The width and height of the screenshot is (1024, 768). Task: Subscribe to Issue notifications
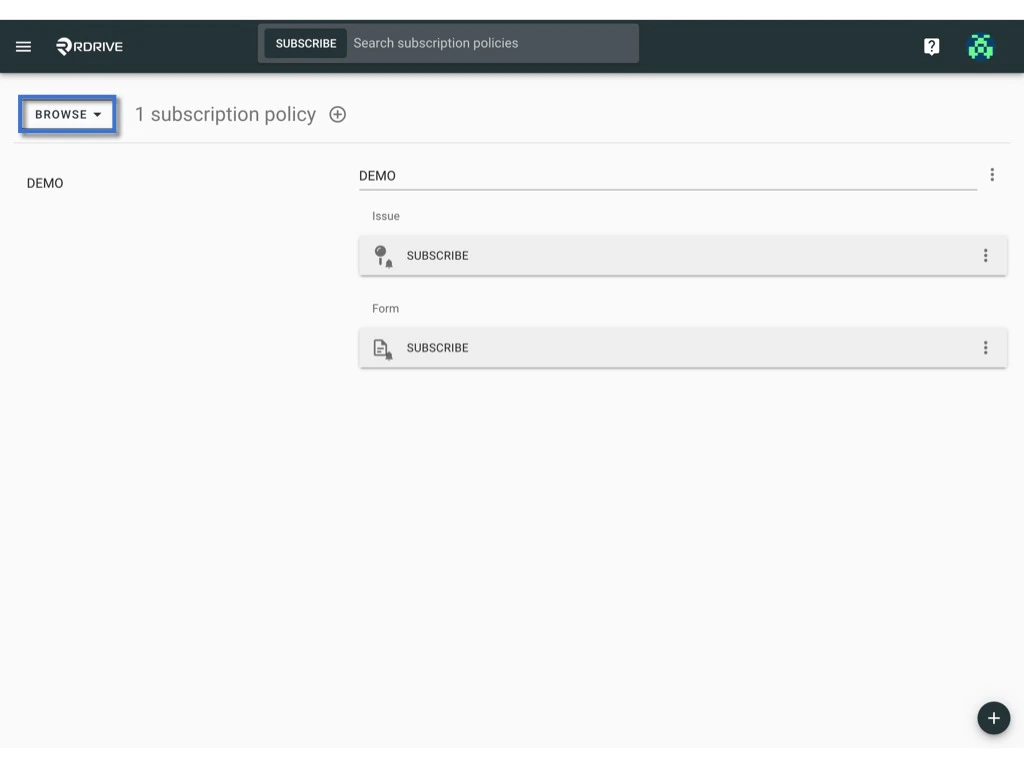tap(437, 255)
